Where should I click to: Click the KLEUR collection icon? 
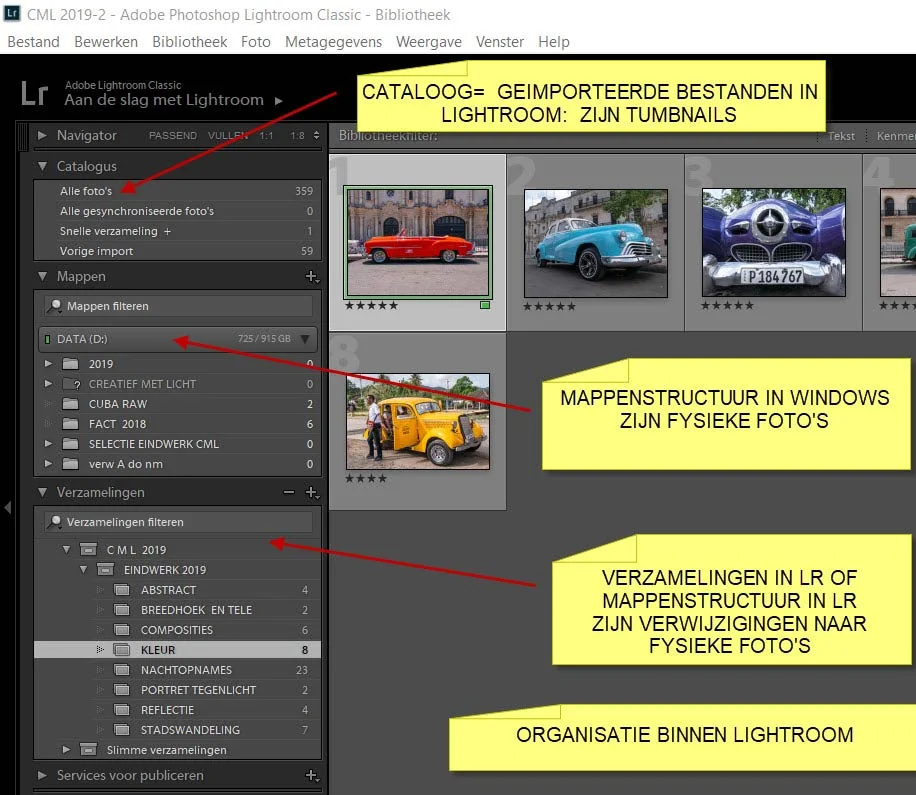pos(122,650)
